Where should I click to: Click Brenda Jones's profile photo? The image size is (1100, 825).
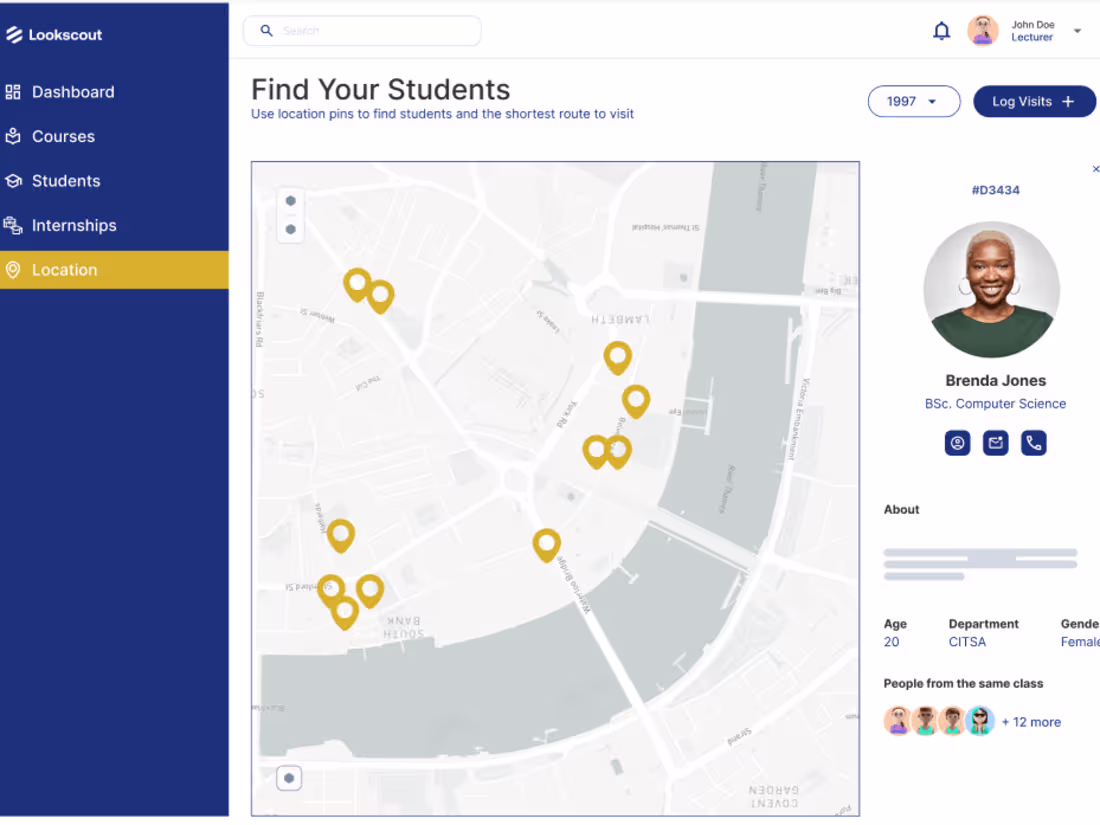pyautogui.click(x=991, y=290)
